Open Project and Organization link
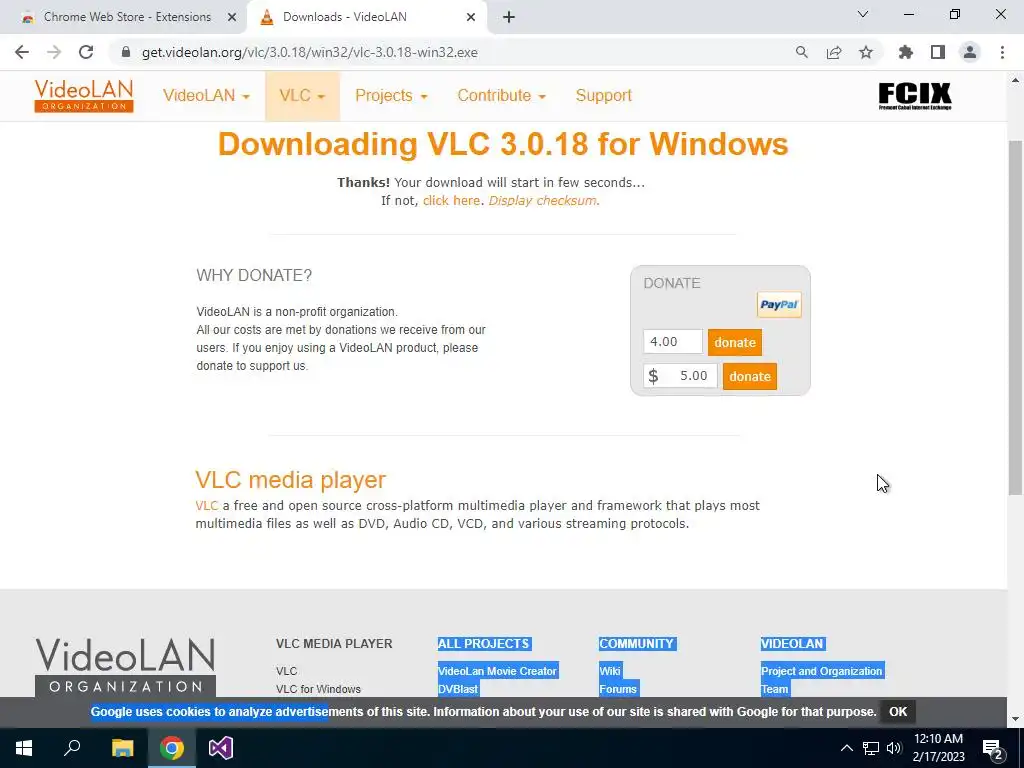Image resolution: width=1024 pixels, height=768 pixels. (822, 671)
